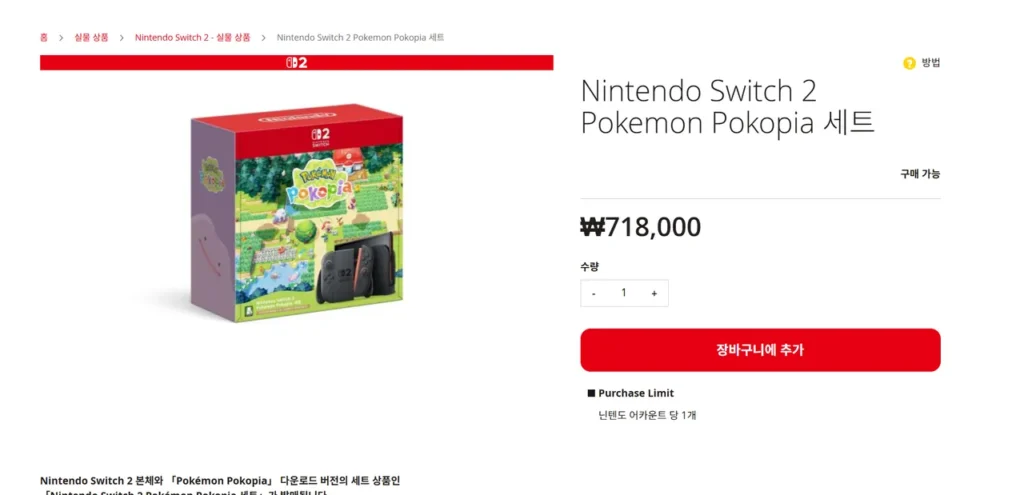
Task: Click the Switch 2 logo on red banner
Action: (x=296, y=63)
